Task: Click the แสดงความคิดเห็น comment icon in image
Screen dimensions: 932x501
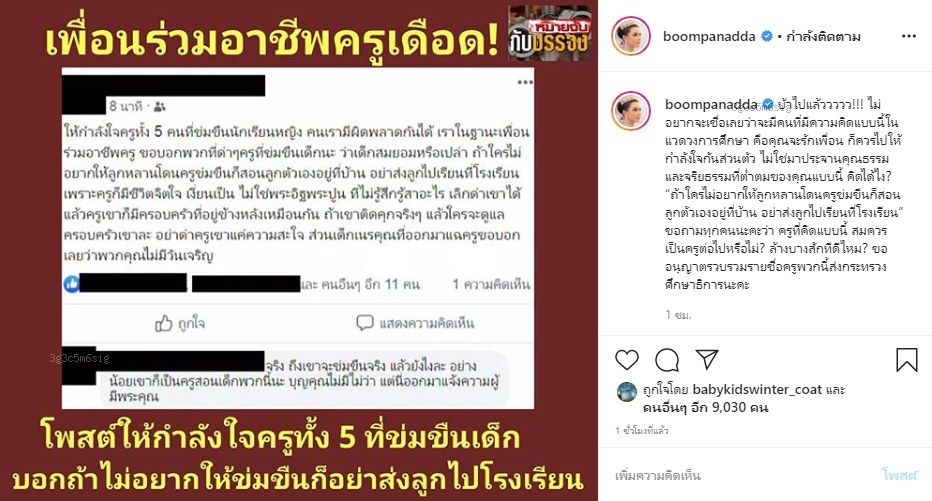Action: tap(364, 323)
